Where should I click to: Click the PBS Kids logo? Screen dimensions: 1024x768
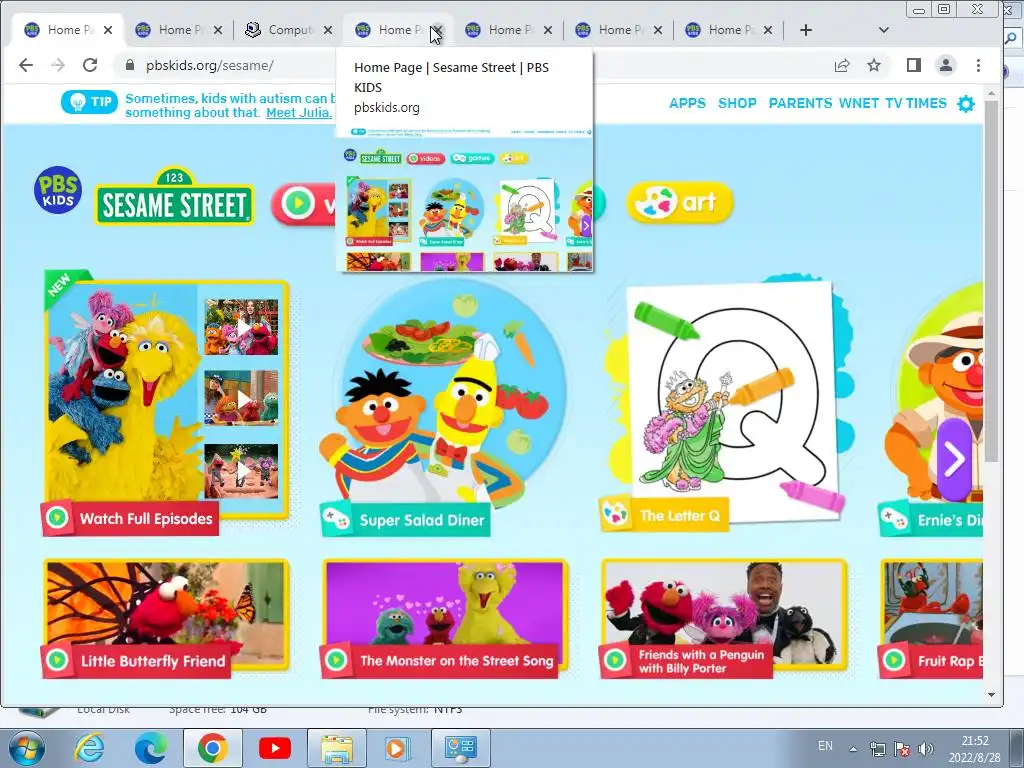(57, 190)
